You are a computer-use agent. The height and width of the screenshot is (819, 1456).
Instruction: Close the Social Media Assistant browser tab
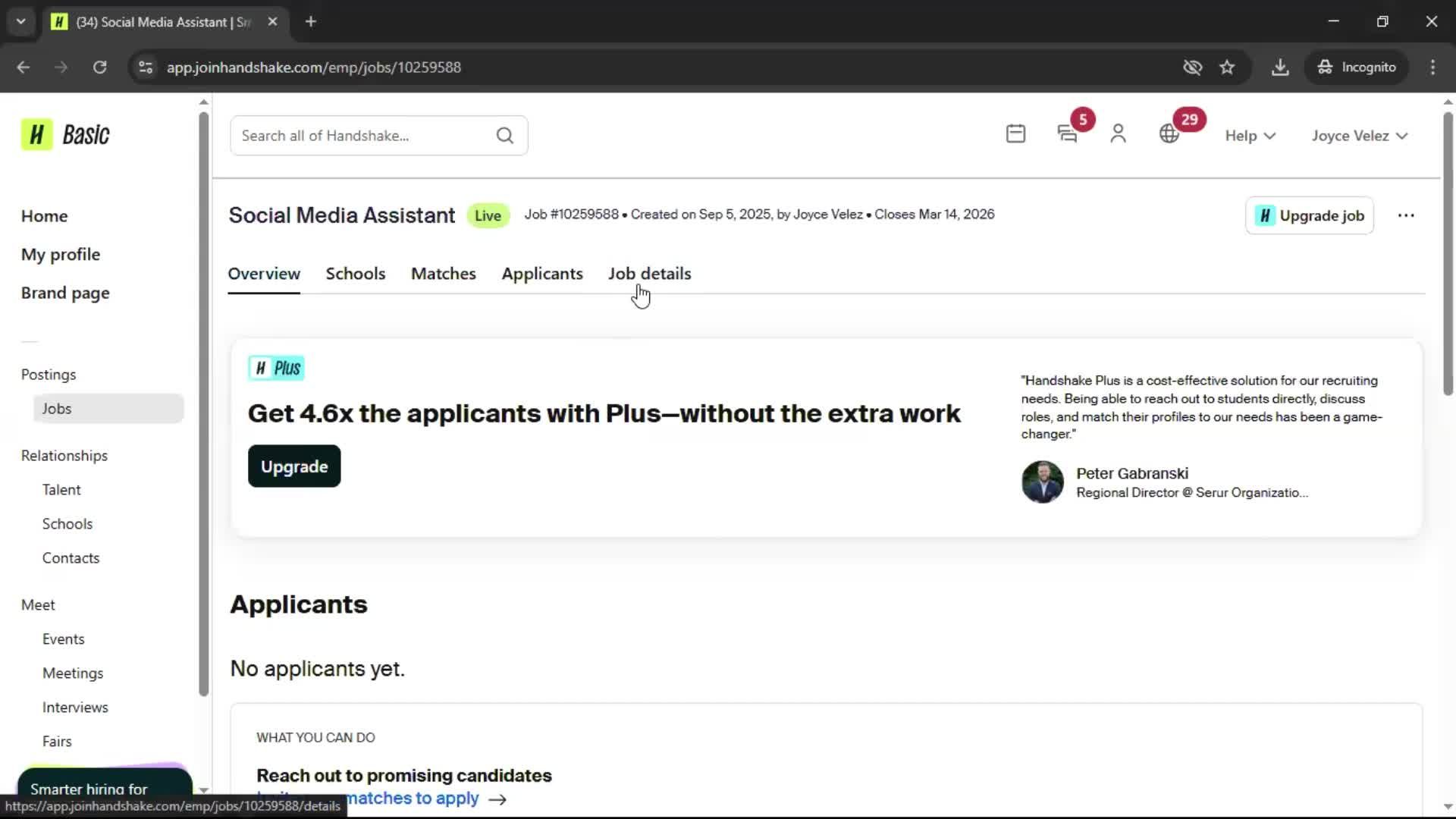[x=273, y=21]
